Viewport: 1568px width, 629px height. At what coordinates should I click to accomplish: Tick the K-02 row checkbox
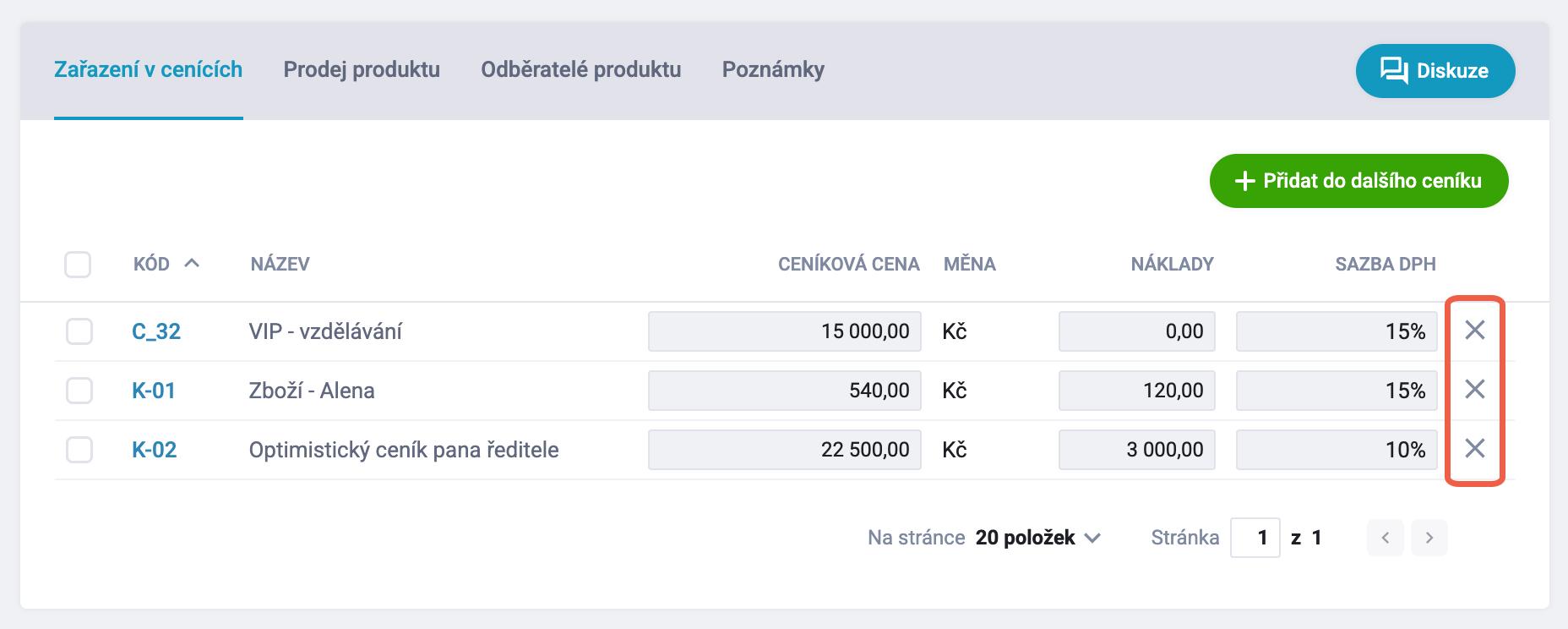(x=79, y=450)
